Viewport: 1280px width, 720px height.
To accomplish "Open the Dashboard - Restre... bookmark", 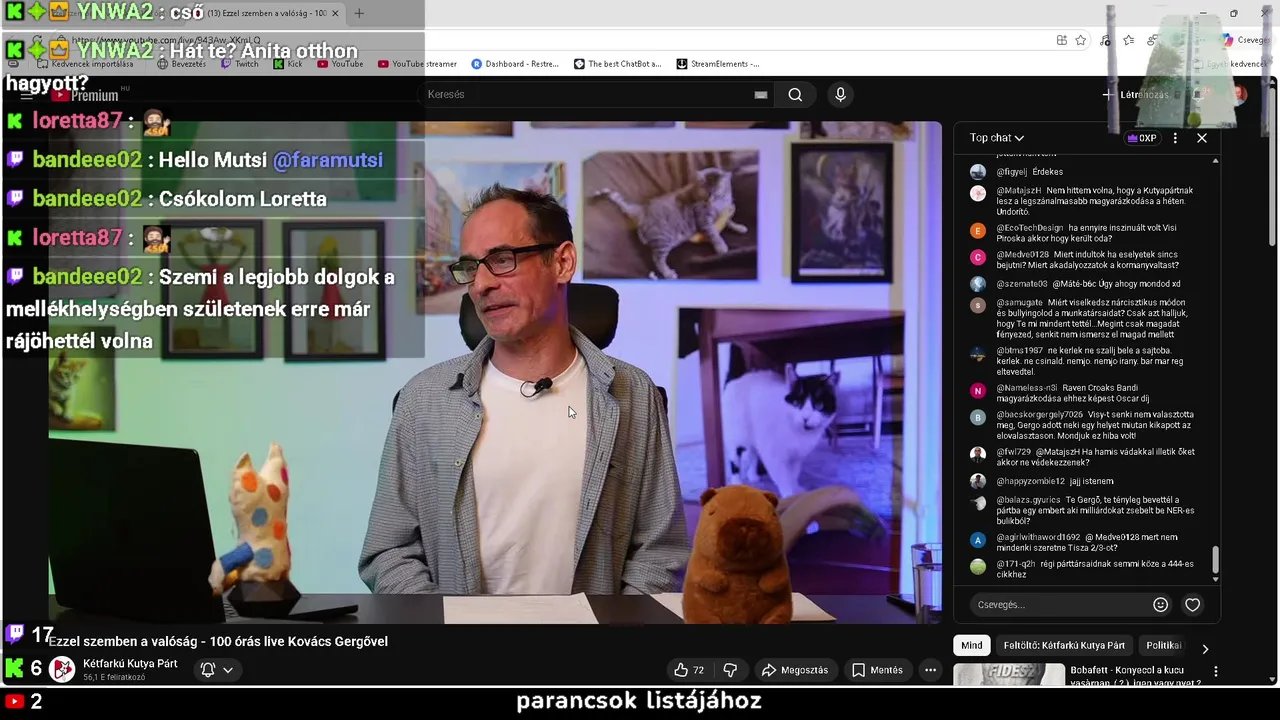I will pyautogui.click(x=515, y=64).
